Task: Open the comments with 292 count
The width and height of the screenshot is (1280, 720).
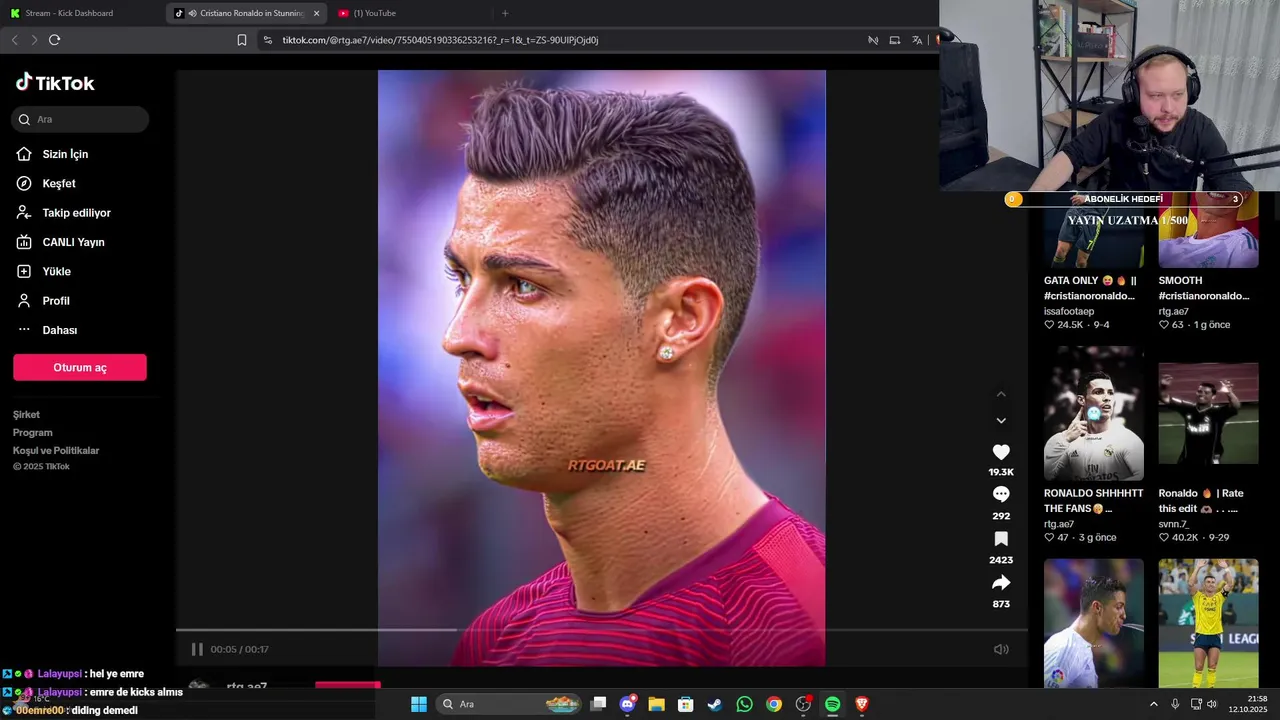Action: pyautogui.click(x=1001, y=495)
